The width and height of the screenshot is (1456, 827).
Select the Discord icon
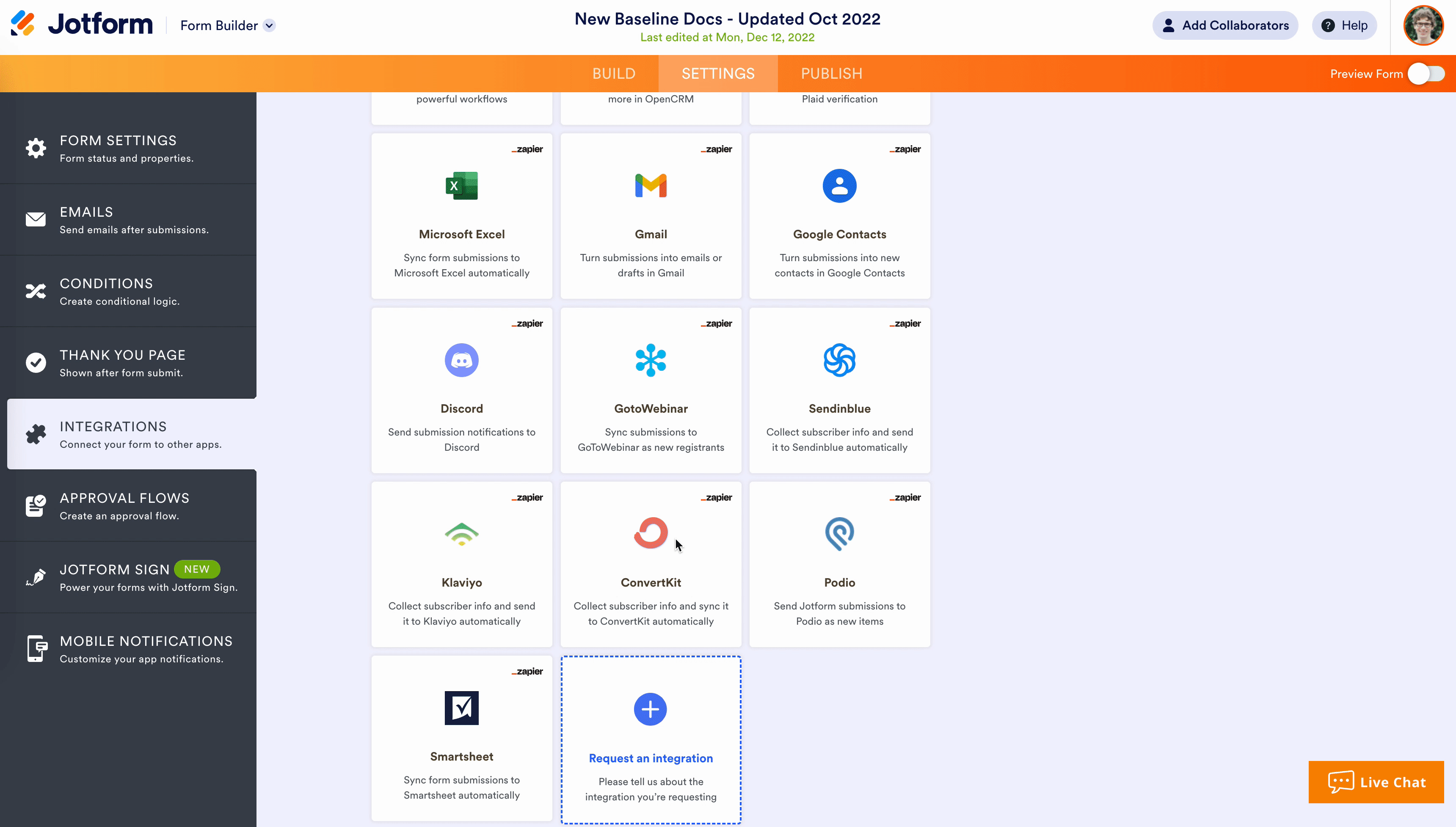(462, 360)
